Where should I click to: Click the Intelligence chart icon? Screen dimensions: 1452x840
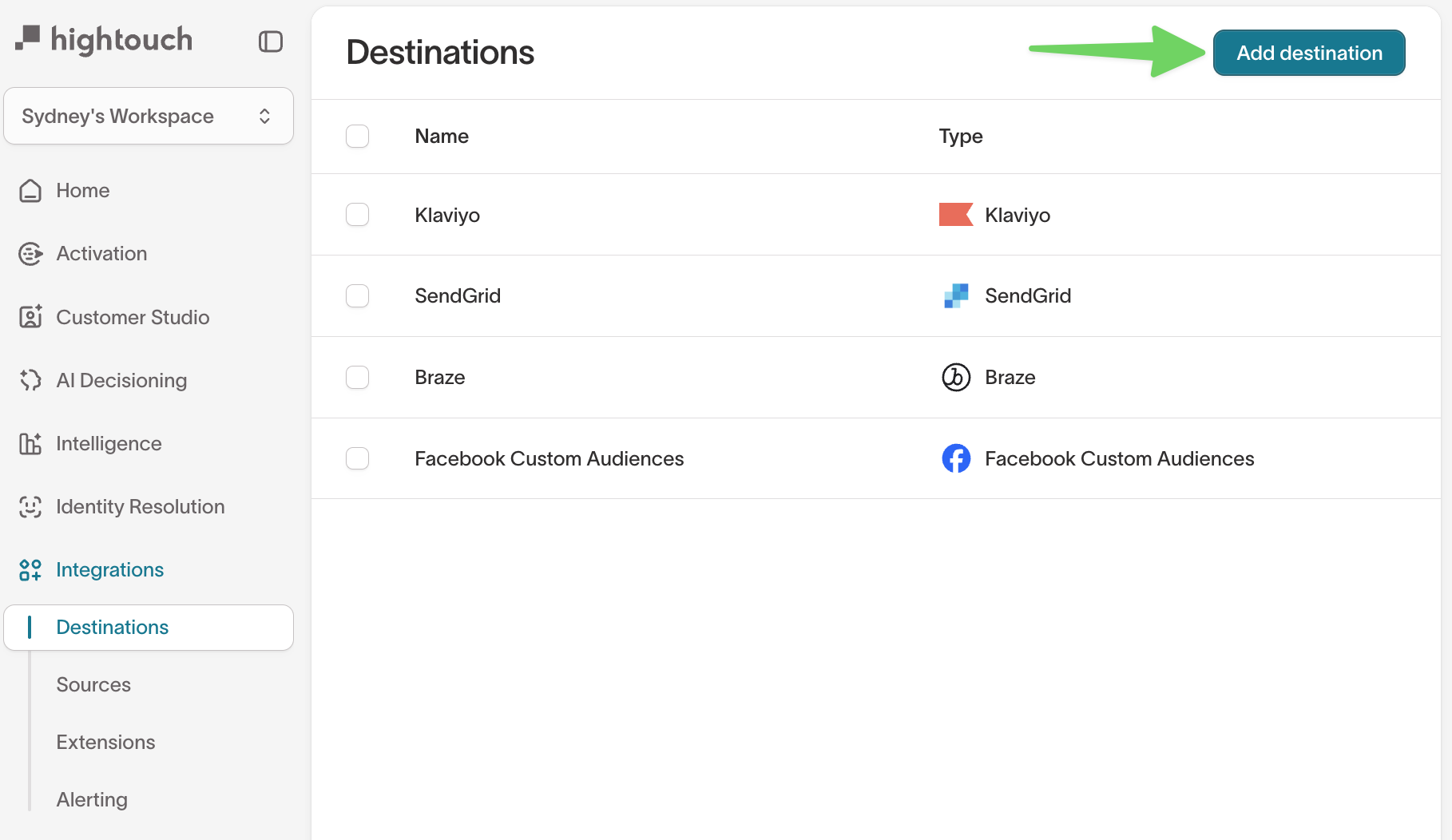click(30, 443)
